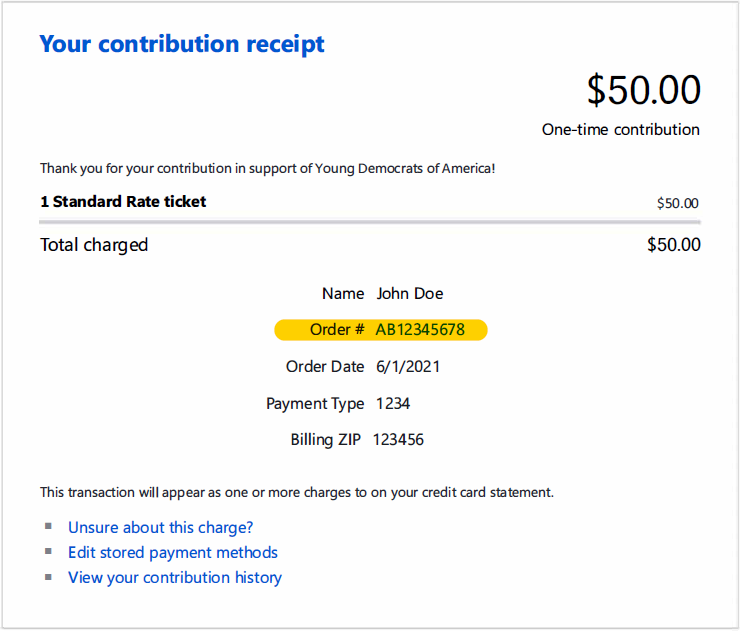Click the 'Your contribution receipt' heading

tap(182, 44)
